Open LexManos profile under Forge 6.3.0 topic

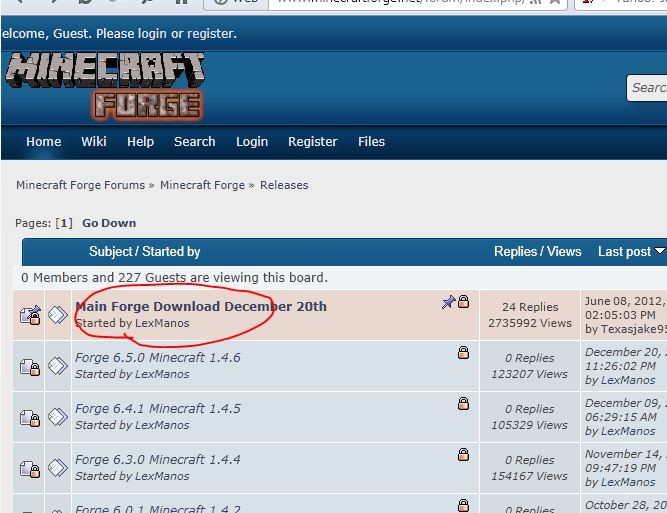(x=162, y=476)
